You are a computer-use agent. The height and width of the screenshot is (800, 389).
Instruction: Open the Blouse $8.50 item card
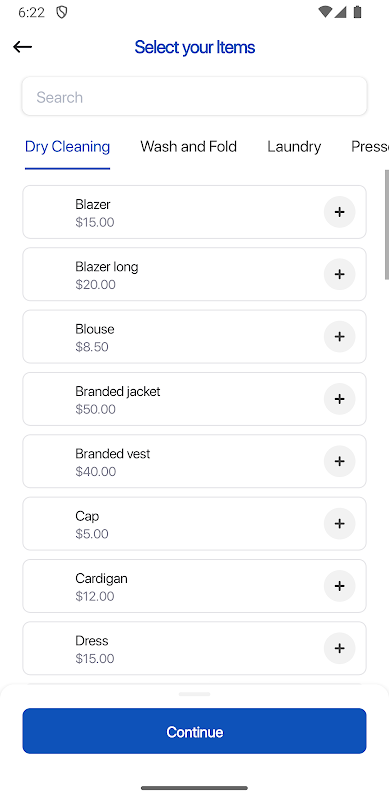tap(194, 337)
